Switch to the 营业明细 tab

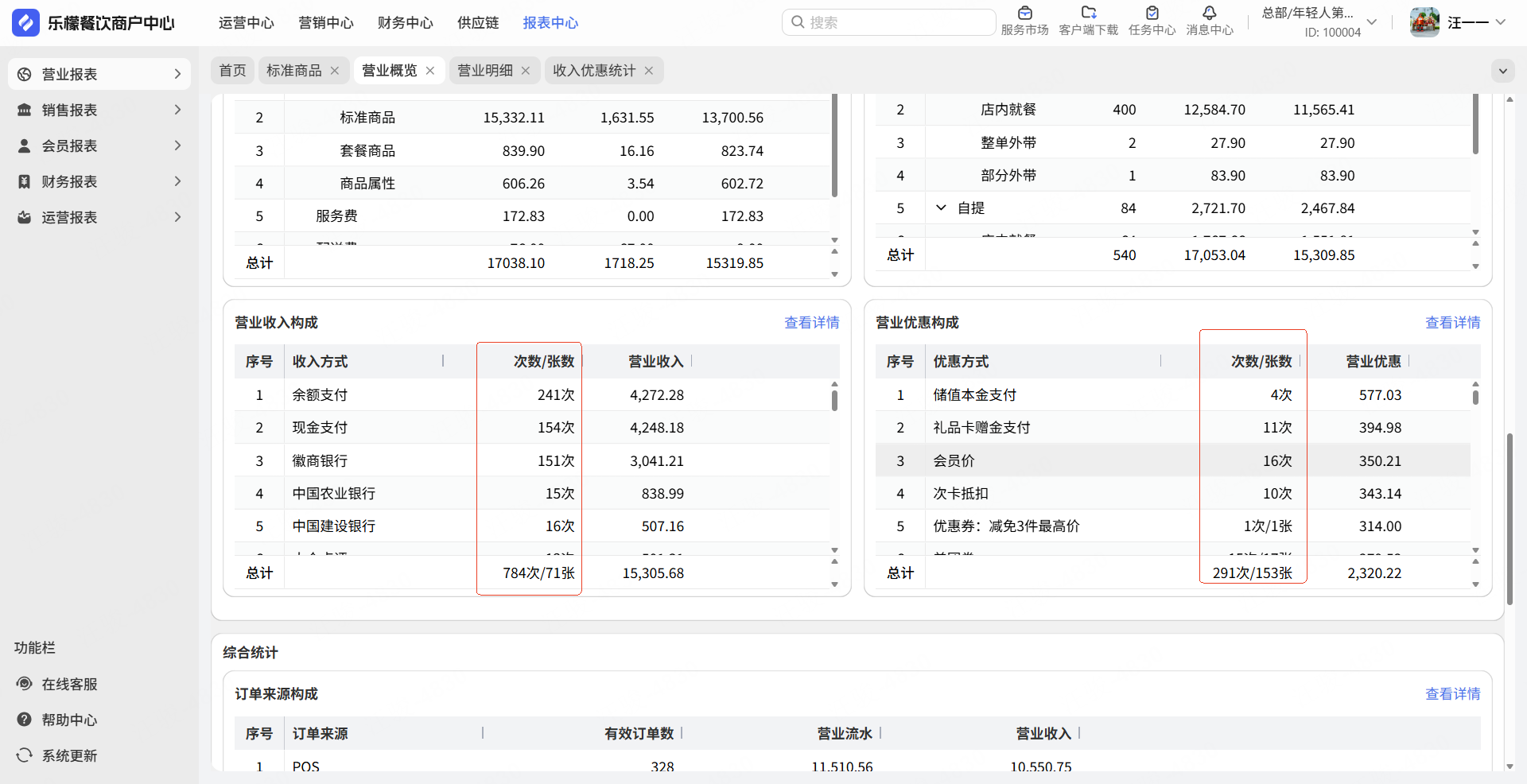484,71
